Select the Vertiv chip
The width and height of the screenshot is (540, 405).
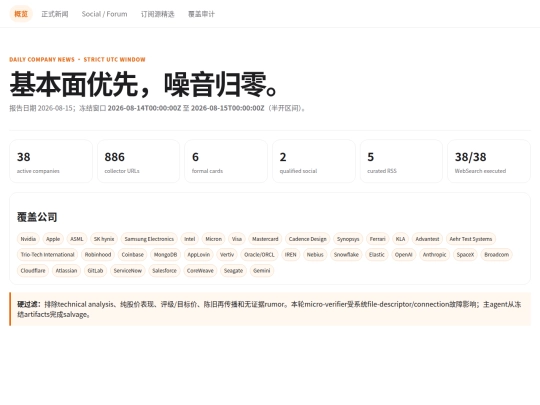click(227, 255)
